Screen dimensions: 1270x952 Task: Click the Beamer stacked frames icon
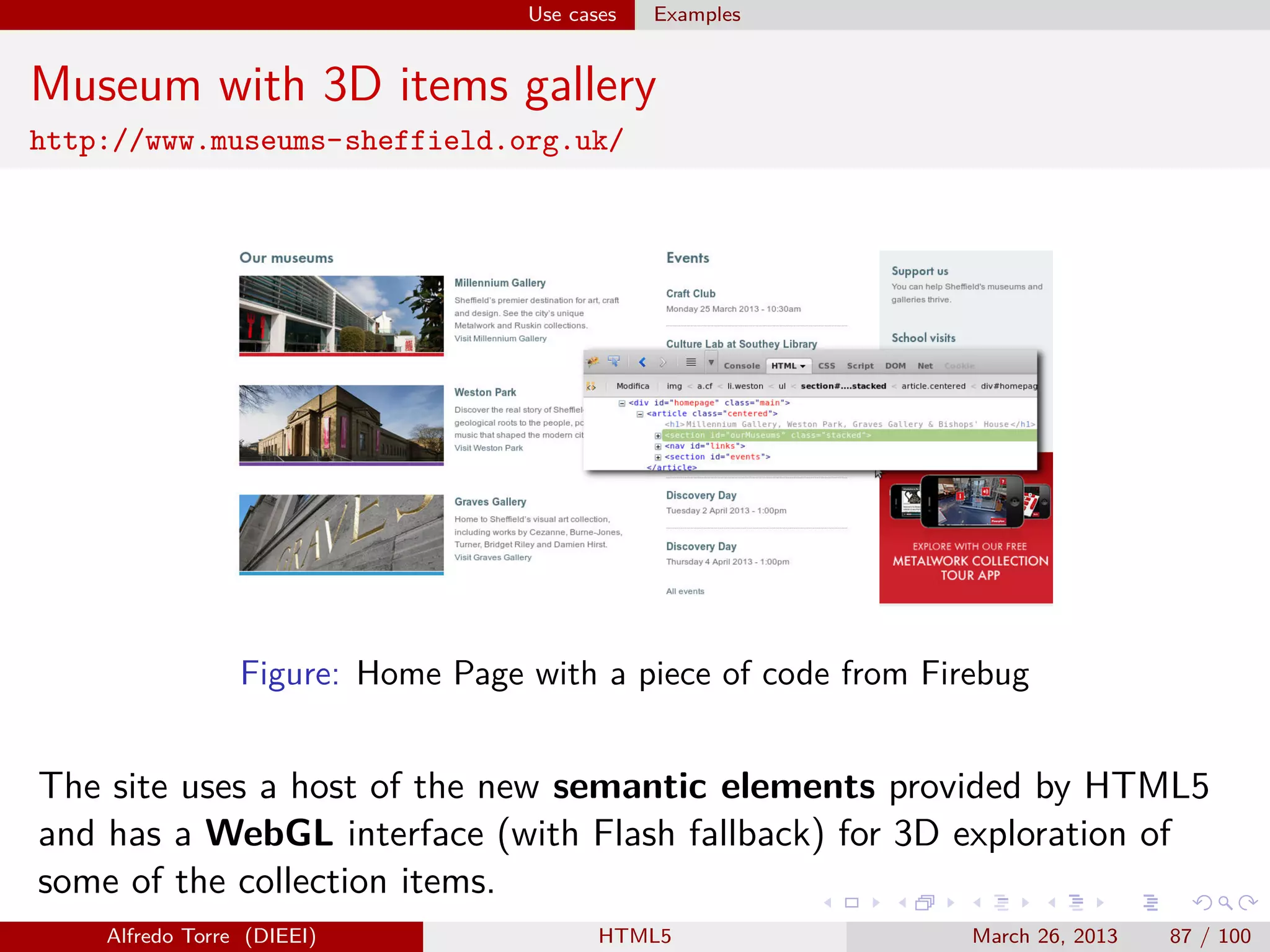925,902
